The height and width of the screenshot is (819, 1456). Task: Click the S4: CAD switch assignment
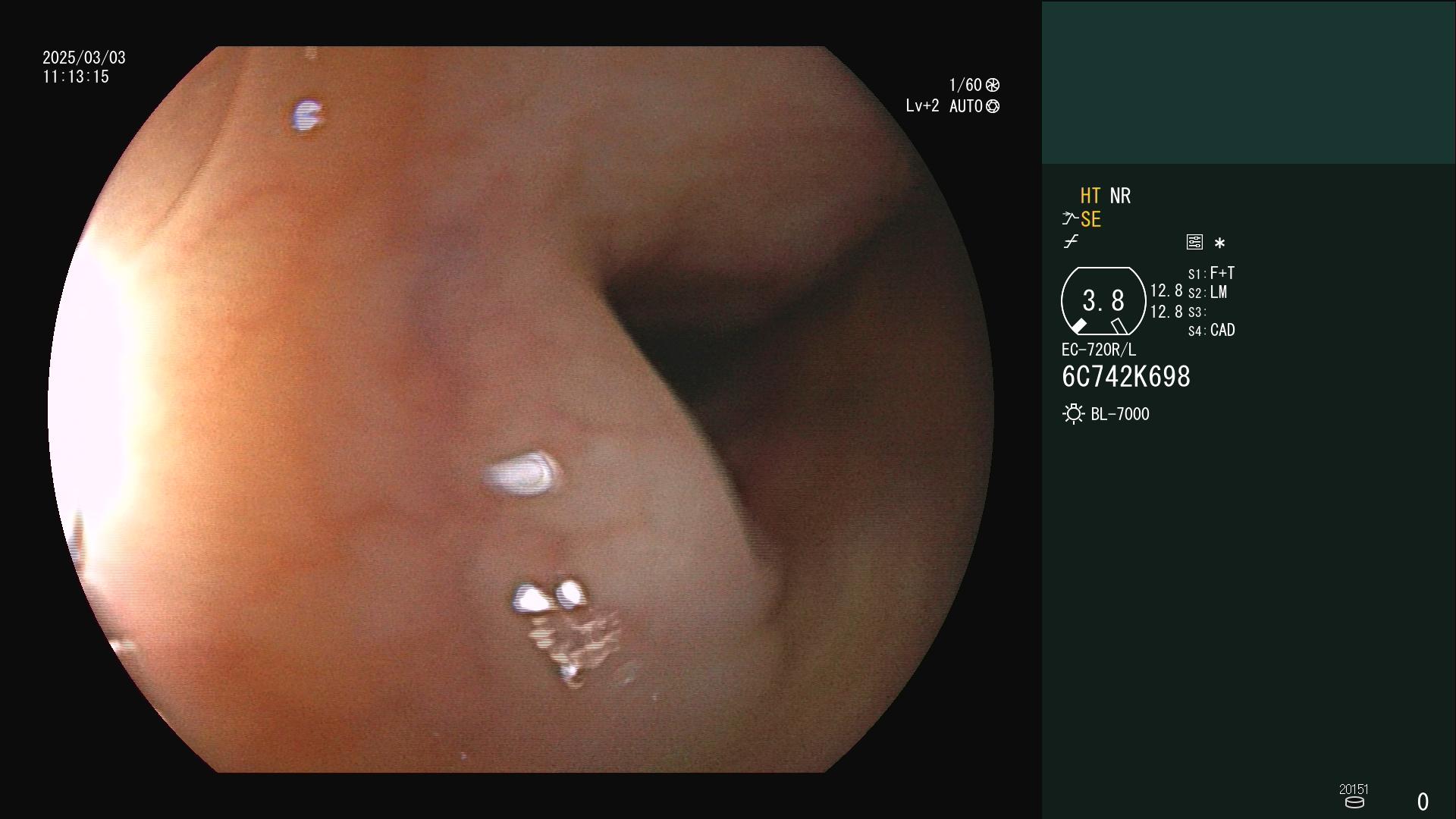tap(1211, 330)
